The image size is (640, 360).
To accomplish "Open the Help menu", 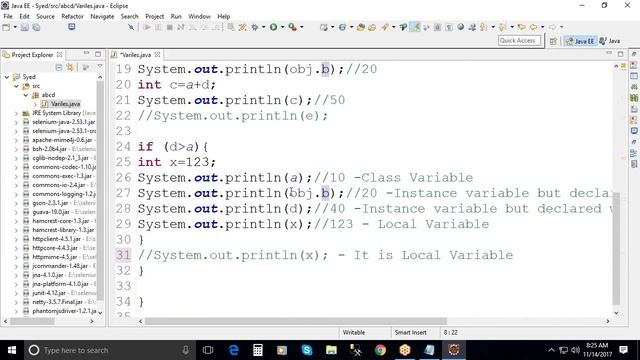I will tap(223, 16).
